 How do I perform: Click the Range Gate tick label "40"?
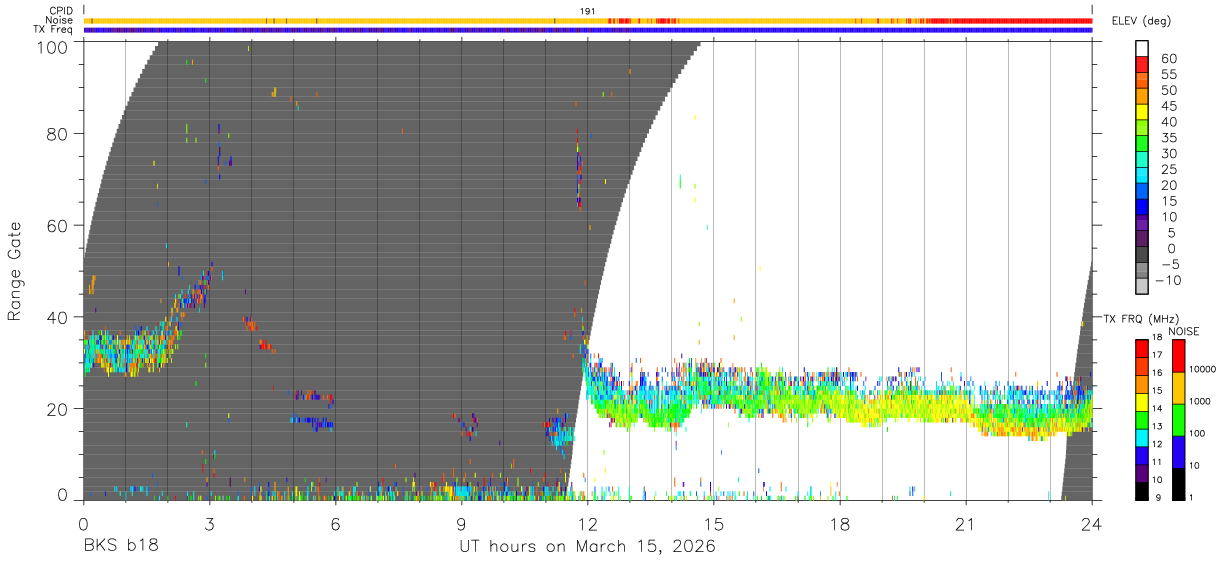(57, 317)
